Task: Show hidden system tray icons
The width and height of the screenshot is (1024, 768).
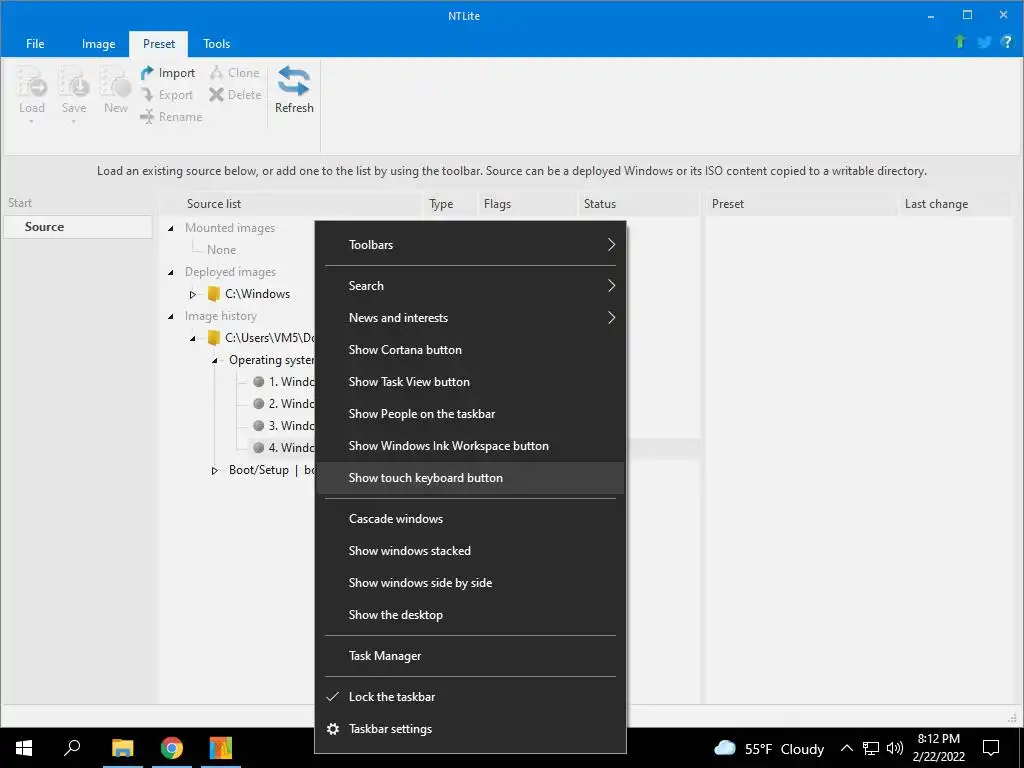Action: (x=846, y=748)
